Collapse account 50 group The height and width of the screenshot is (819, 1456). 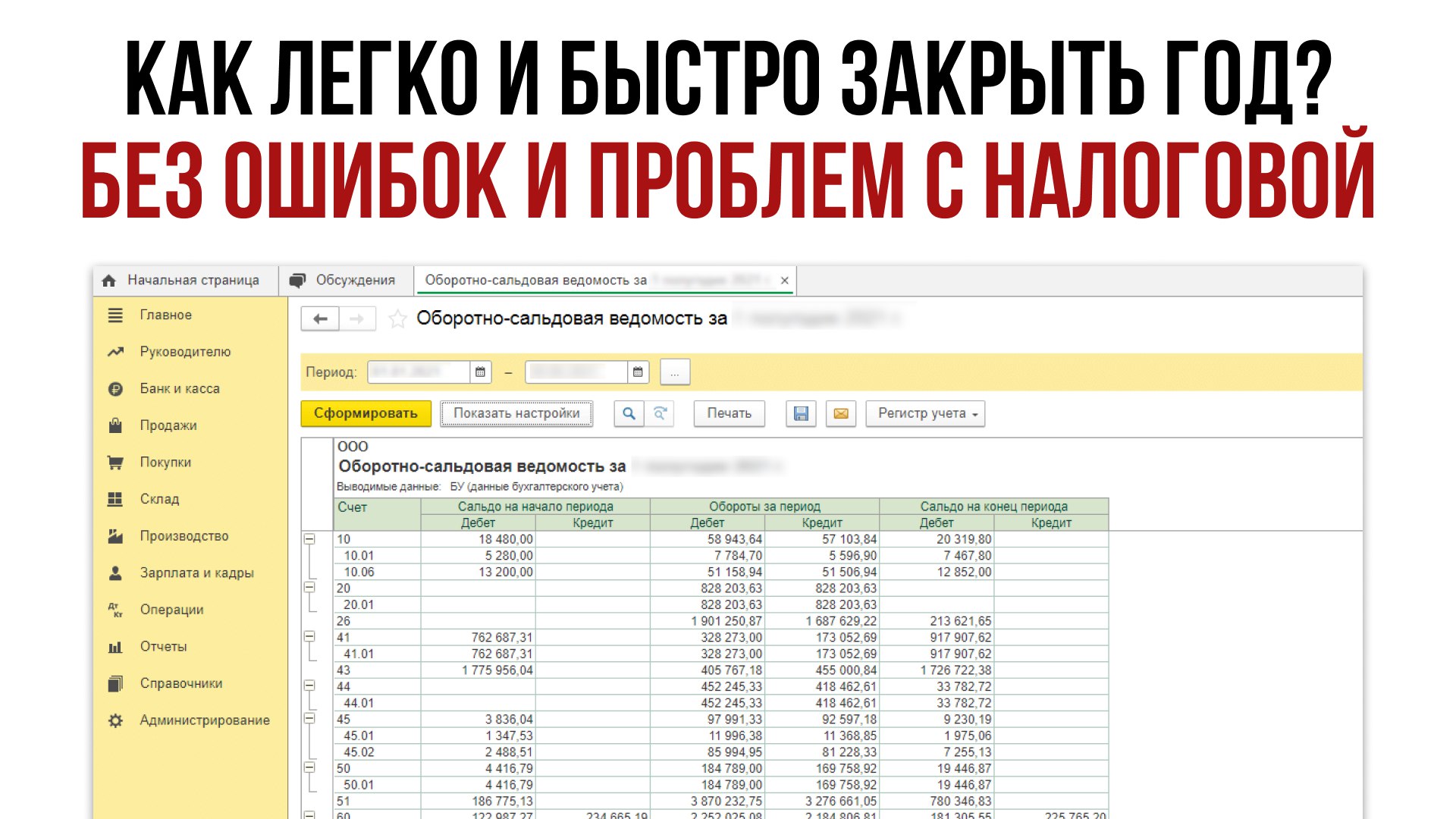[309, 768]
